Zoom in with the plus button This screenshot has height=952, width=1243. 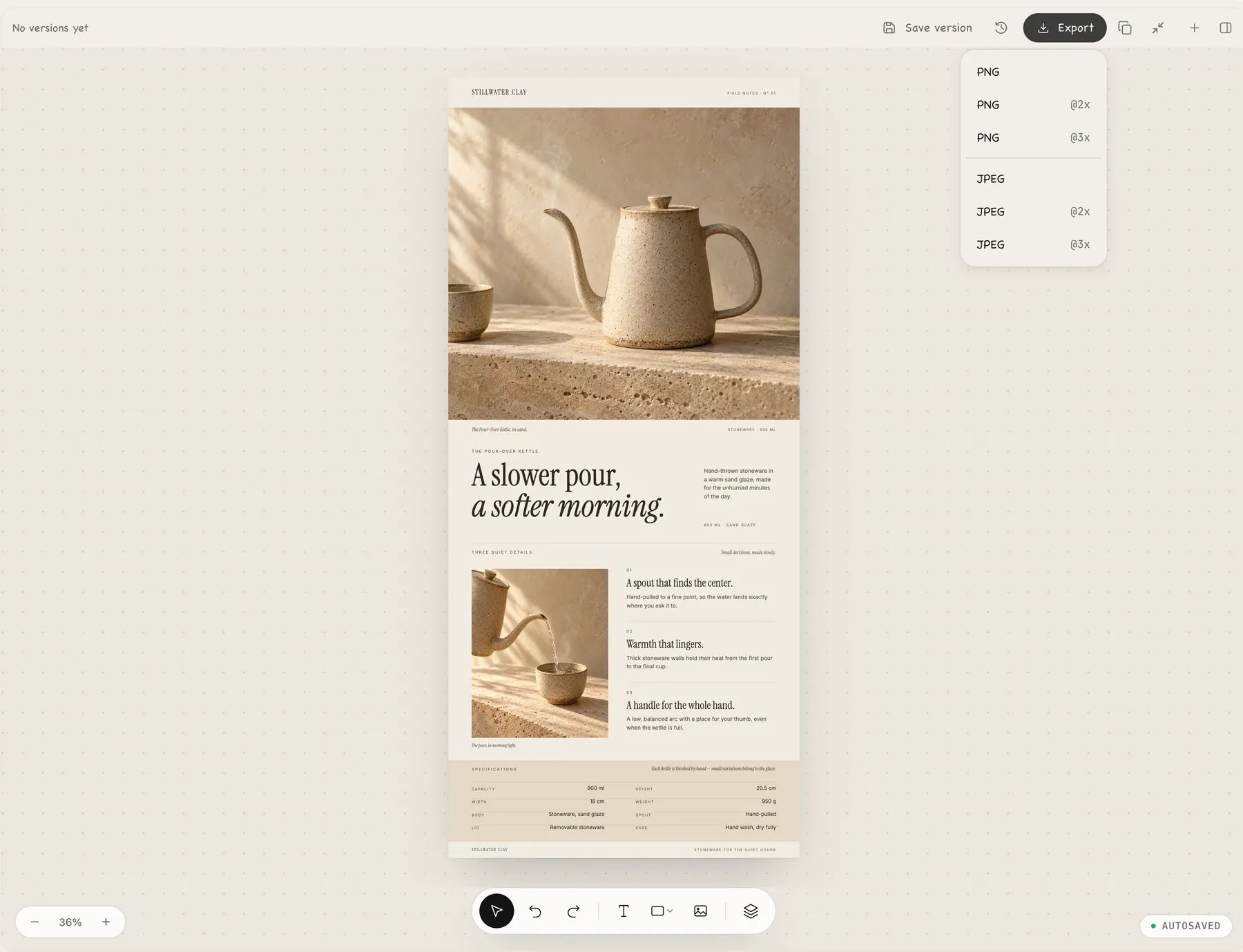click(106, 922)
